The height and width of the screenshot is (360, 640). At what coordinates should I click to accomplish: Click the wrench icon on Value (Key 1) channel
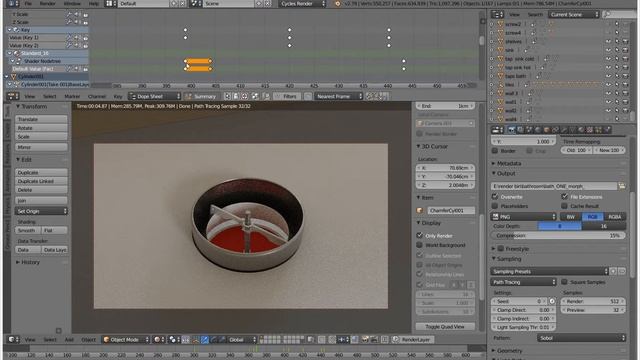click(x=69, y=38)
